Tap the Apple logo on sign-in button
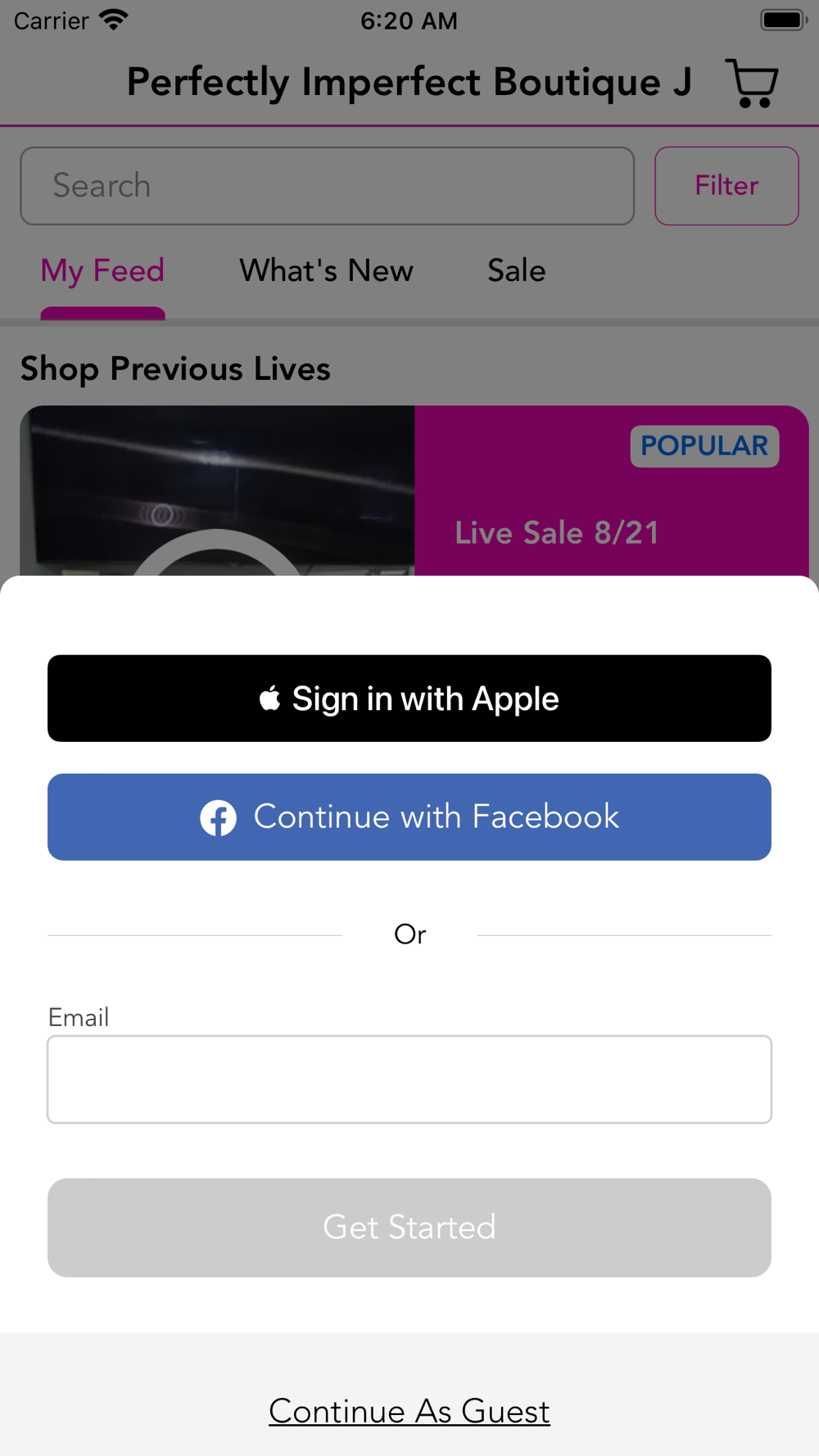The height and width of the screenshot is (1456, 819). coord(270,699)
